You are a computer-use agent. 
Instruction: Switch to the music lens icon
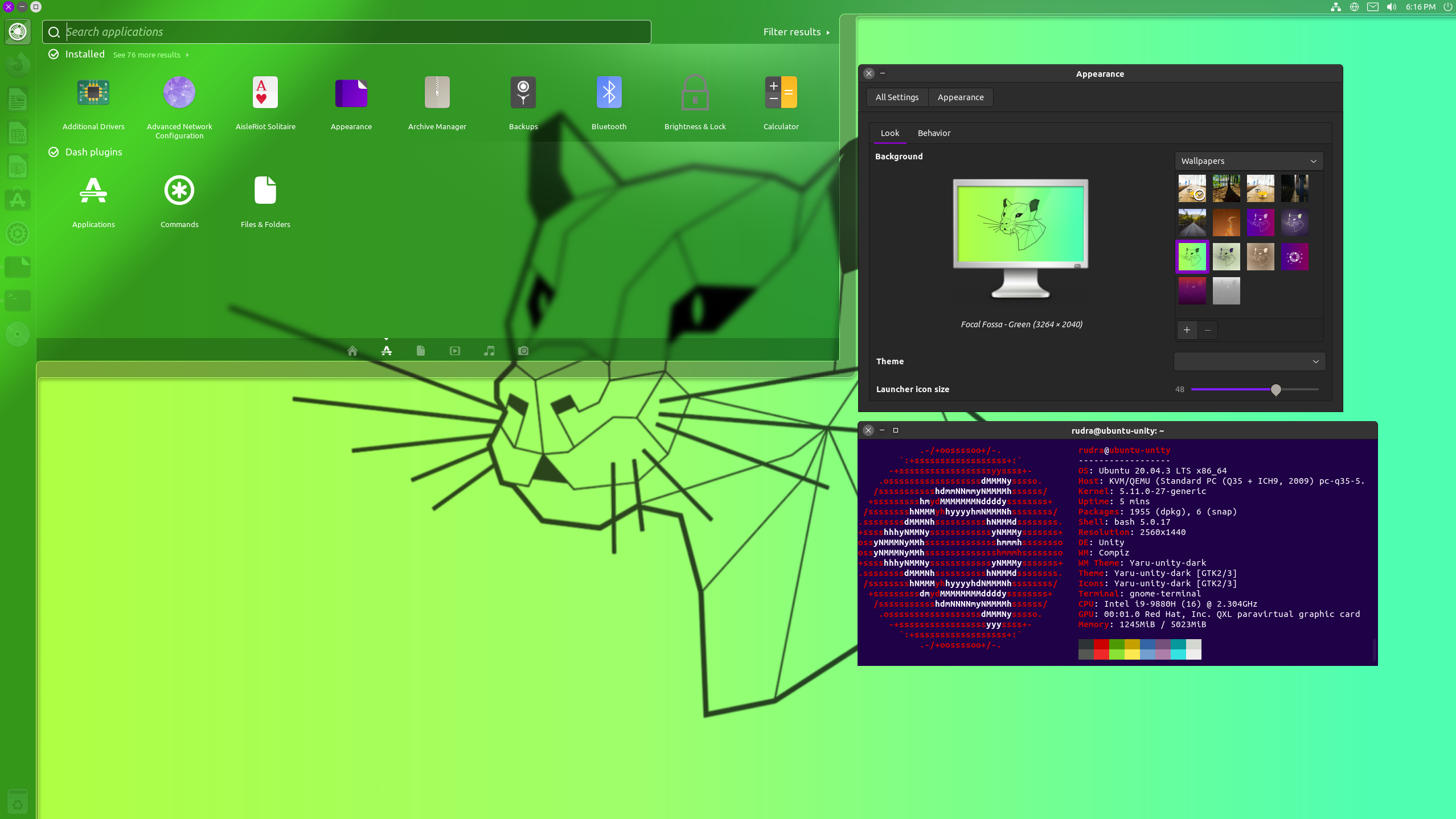[x=489, y=351]
